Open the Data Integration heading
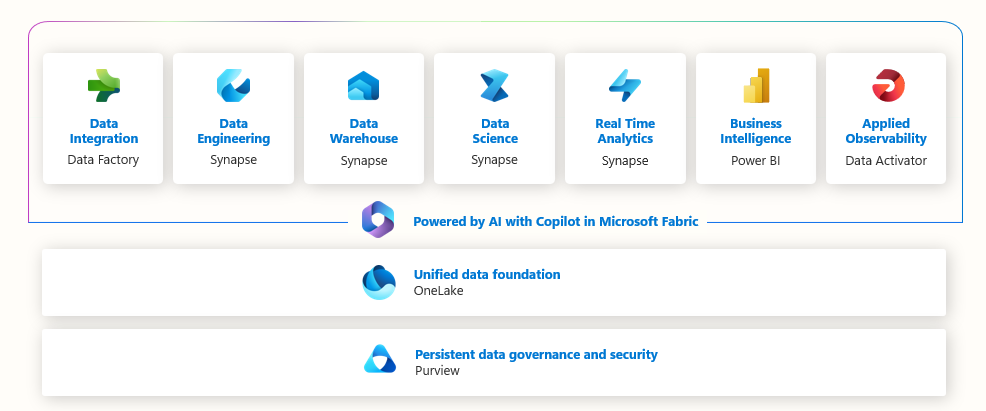986x411 pixels. coord(104,131)
